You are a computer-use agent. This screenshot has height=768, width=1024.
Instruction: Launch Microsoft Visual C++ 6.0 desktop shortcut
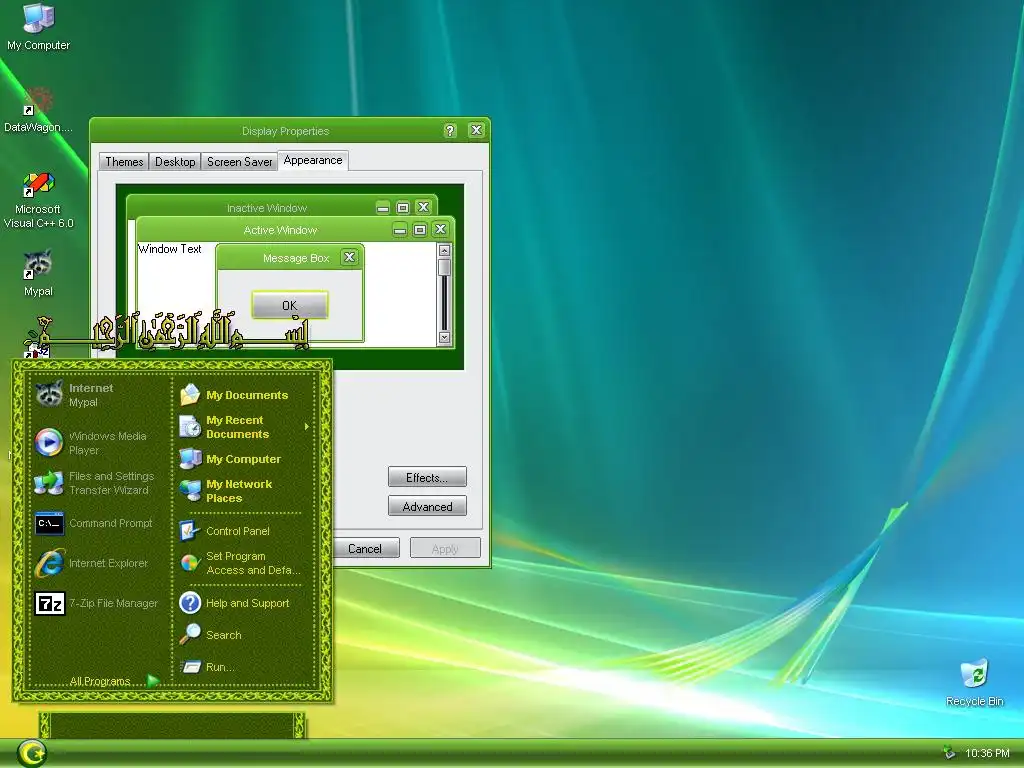coord(38,200)
